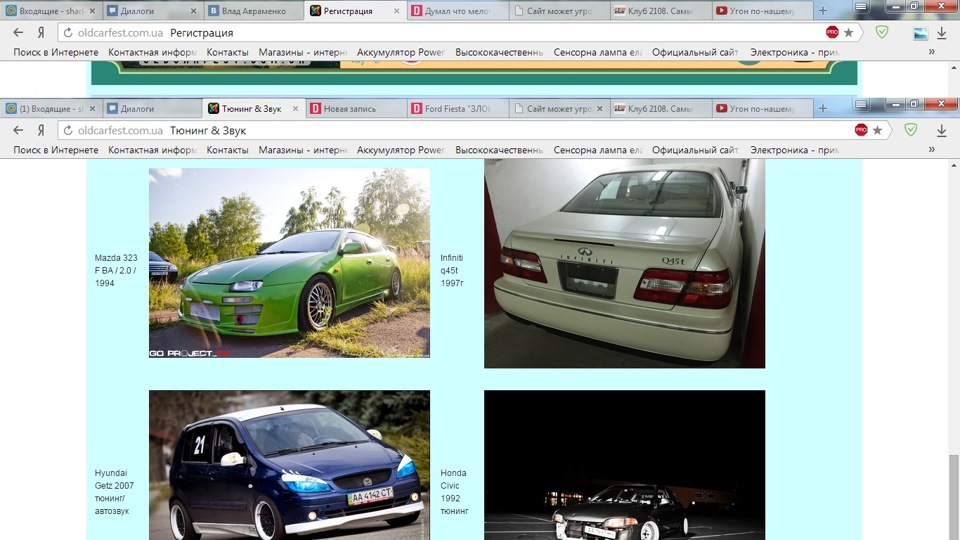Go back in lower Тюнинг & Звук window
This screenshot has height=540, width=960.
[x=18, y=130]
